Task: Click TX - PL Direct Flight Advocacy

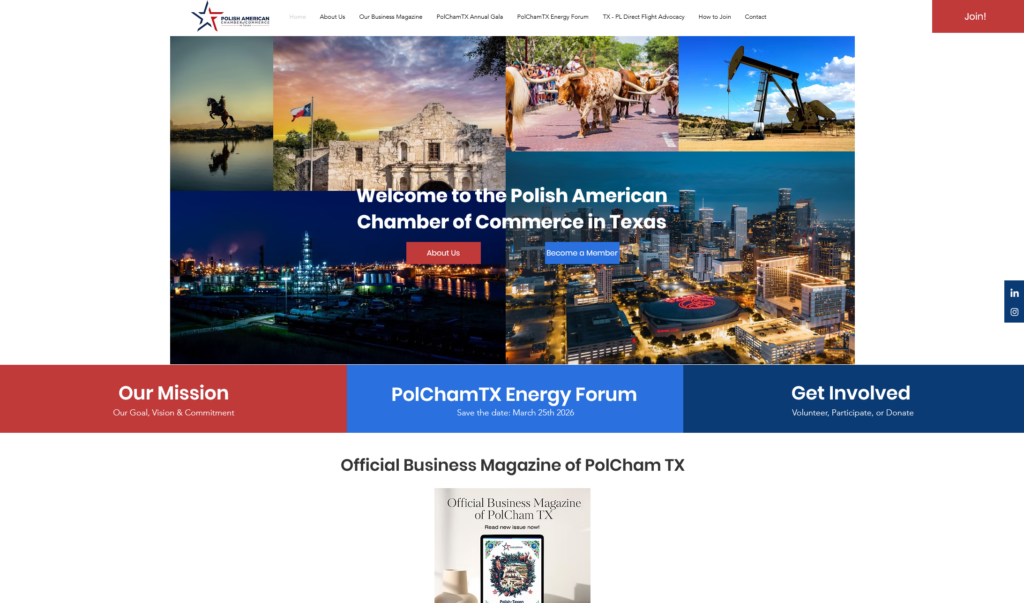Action: tap(643, 16)
